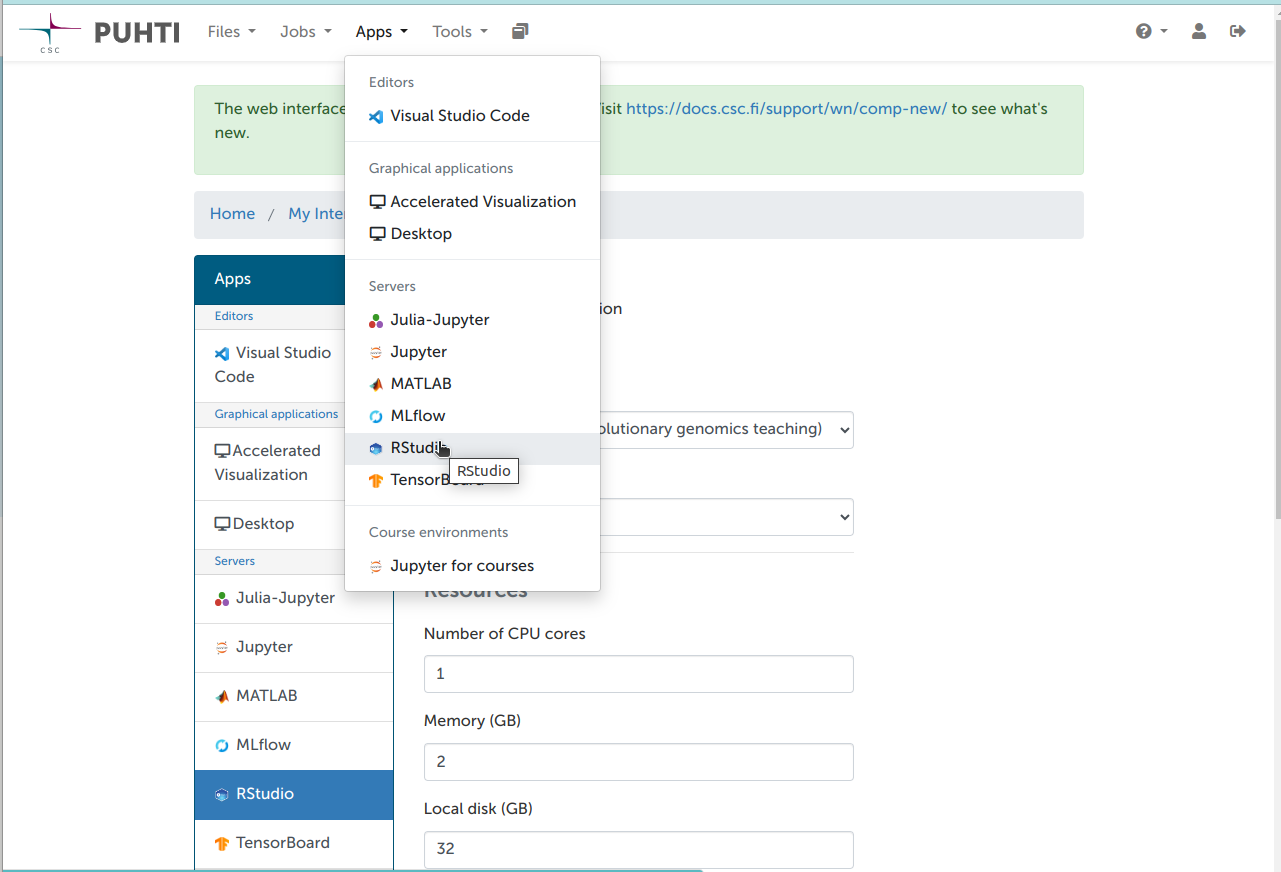Open the help question mark menu

click(x=1151, y=32)
